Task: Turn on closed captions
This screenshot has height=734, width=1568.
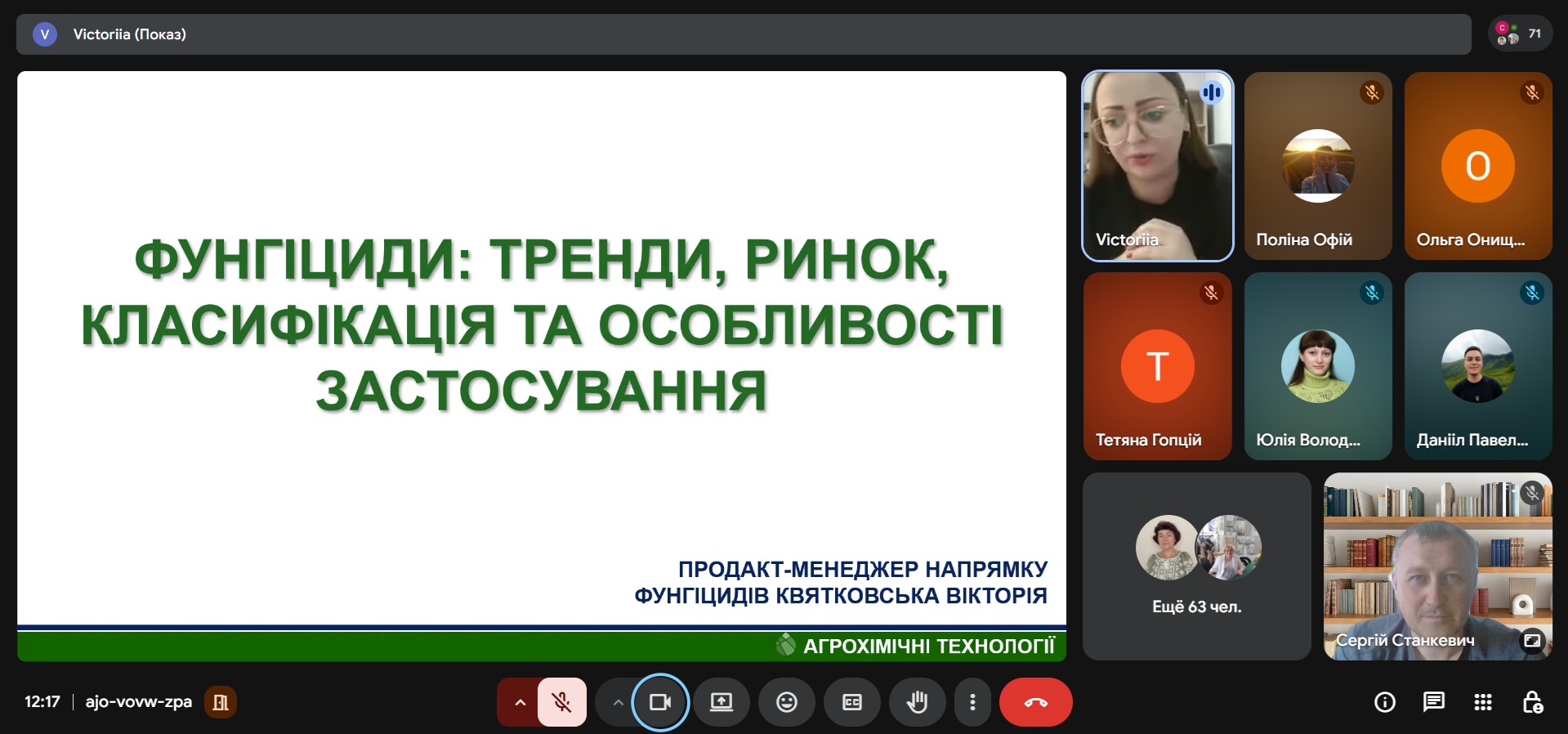Action: [x=851, y=702]
